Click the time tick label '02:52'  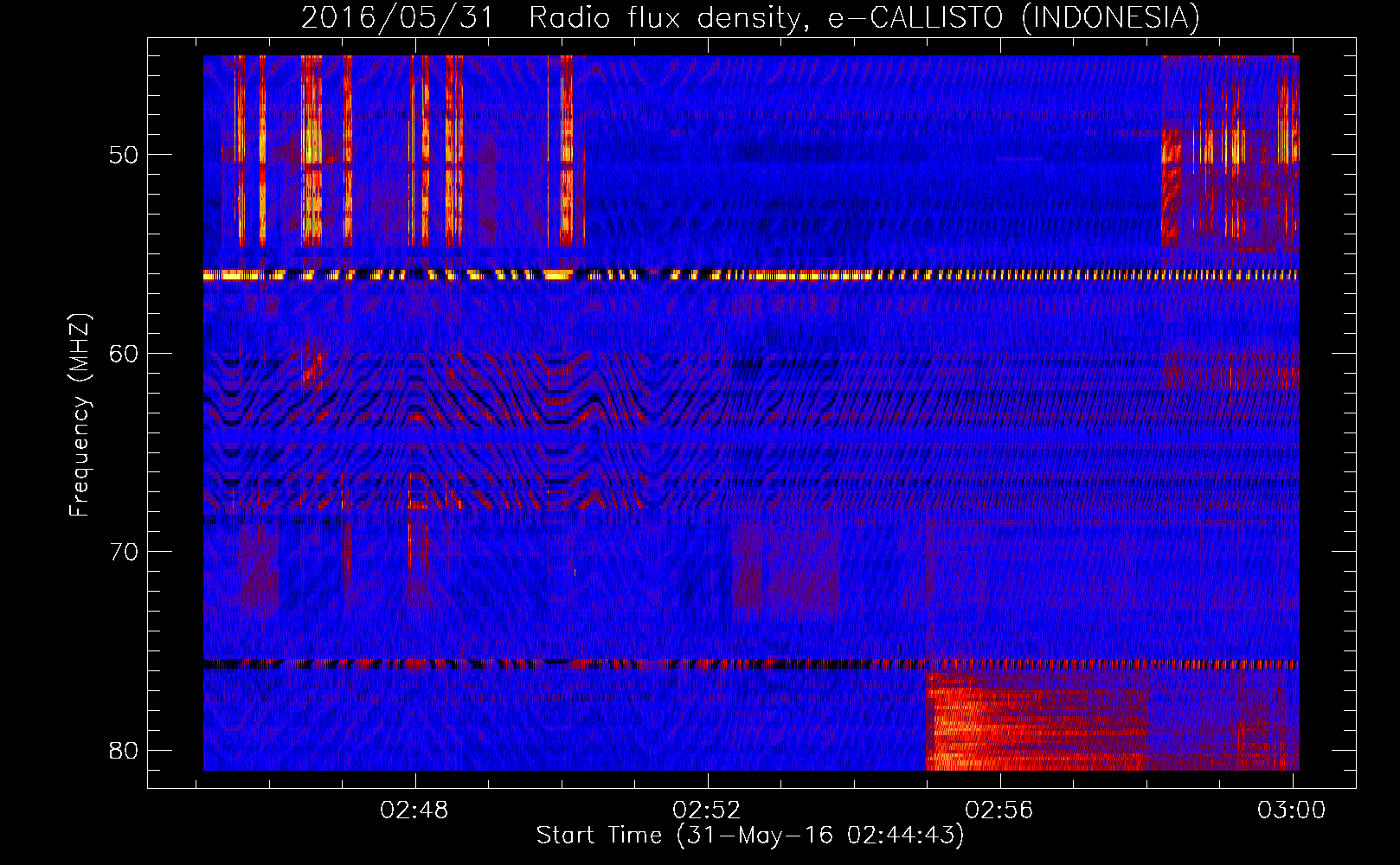pyautogui.click(x=707, y=810)
